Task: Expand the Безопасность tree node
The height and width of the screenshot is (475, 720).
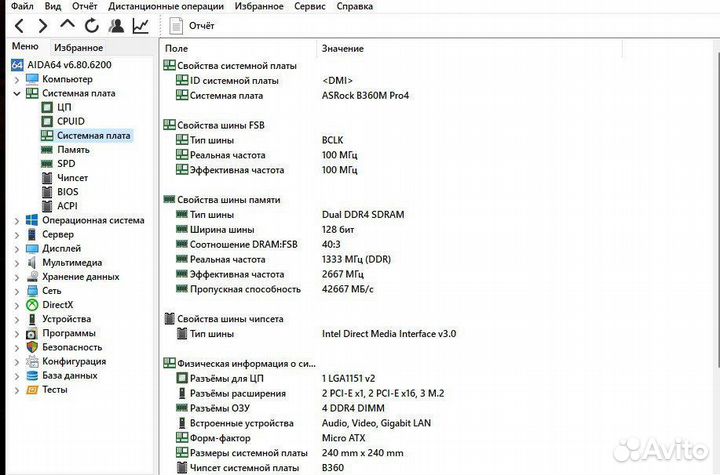Action: pos(17,348)
